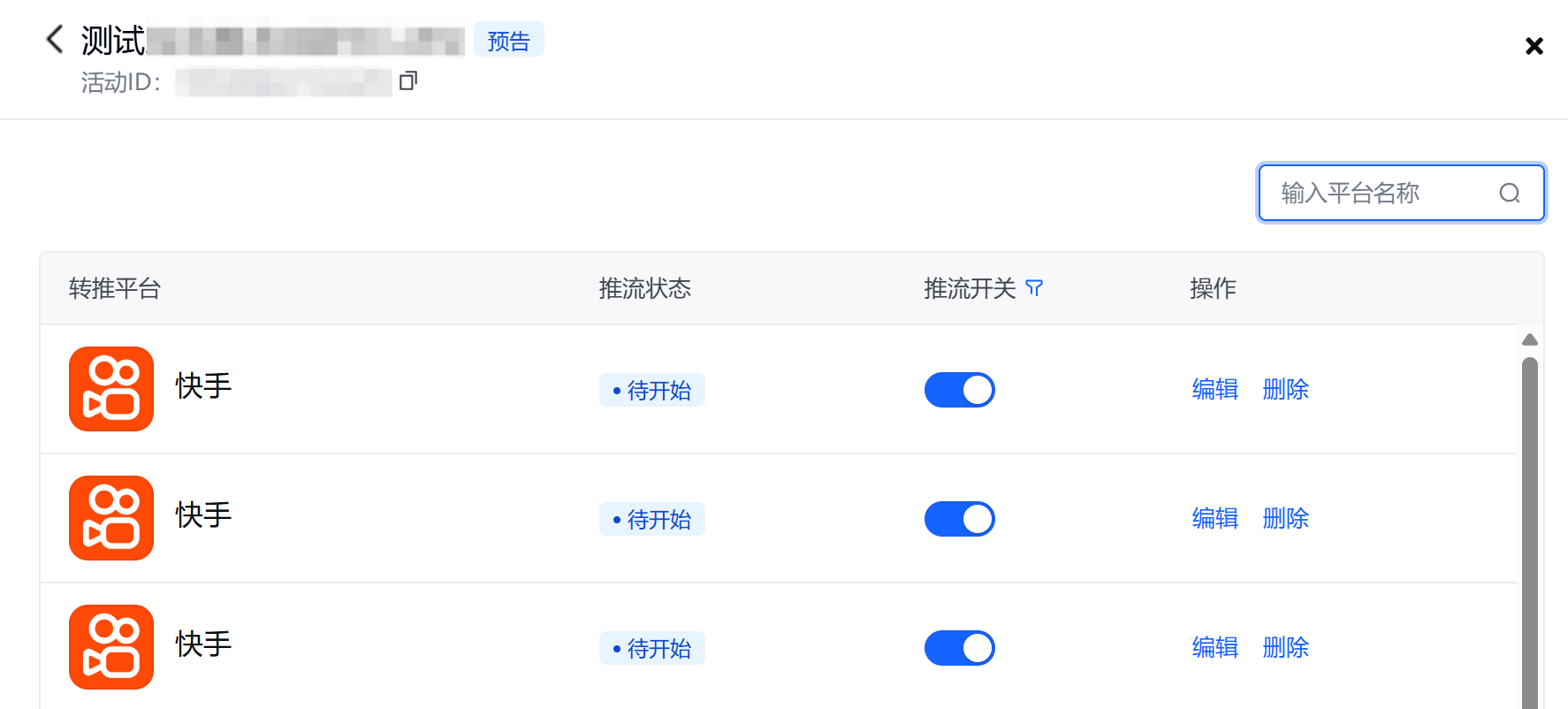Toggle off the third row stream switch
The image size is (1568, 709).
tap(959, 648)
